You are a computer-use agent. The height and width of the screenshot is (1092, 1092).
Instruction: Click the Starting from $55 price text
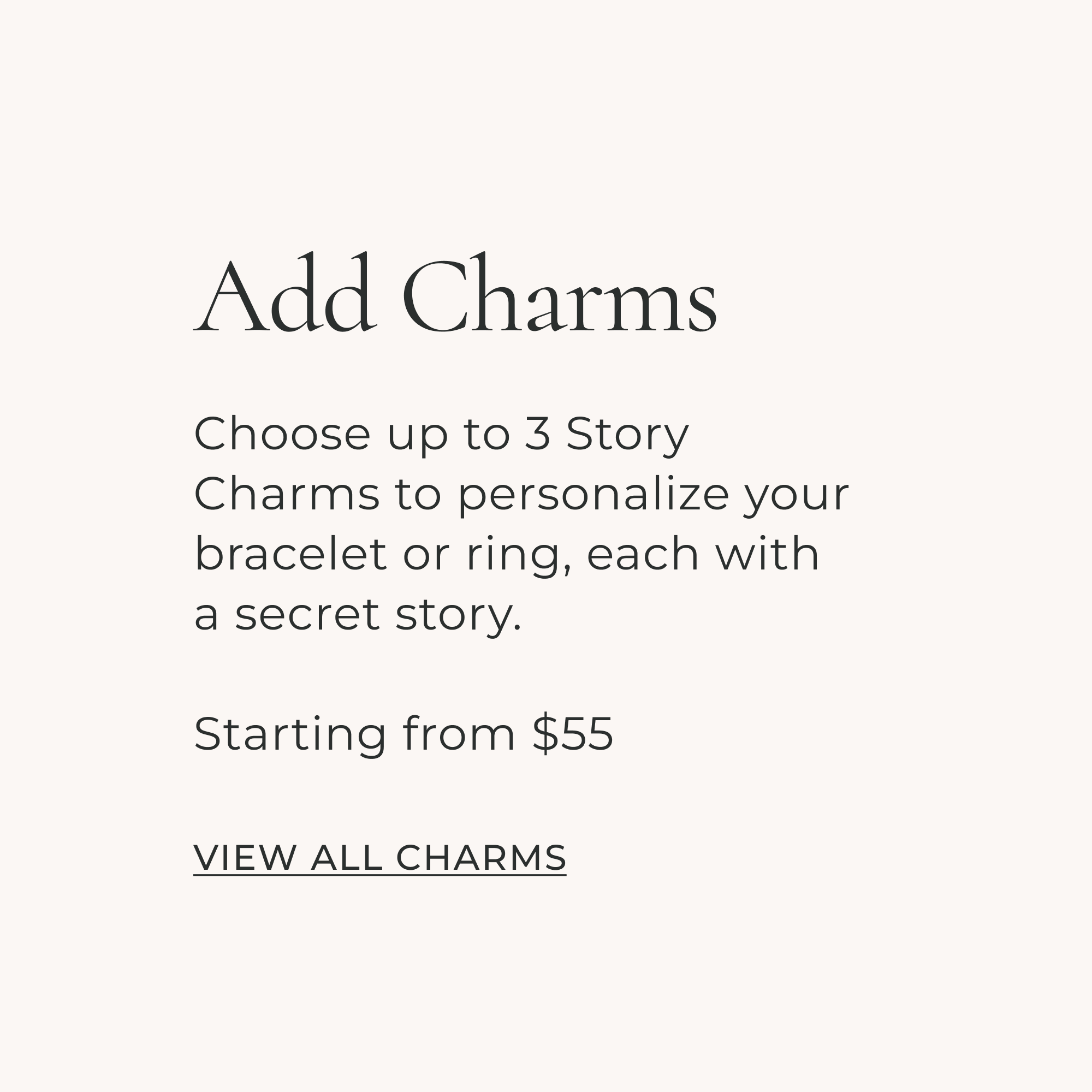403,734
